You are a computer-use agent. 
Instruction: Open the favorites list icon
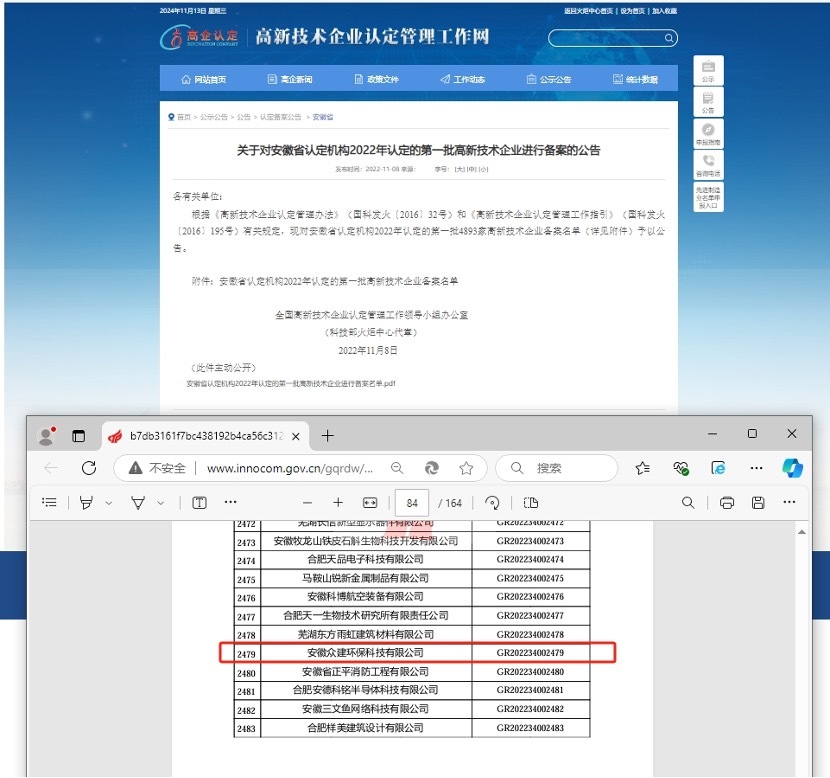643,468
